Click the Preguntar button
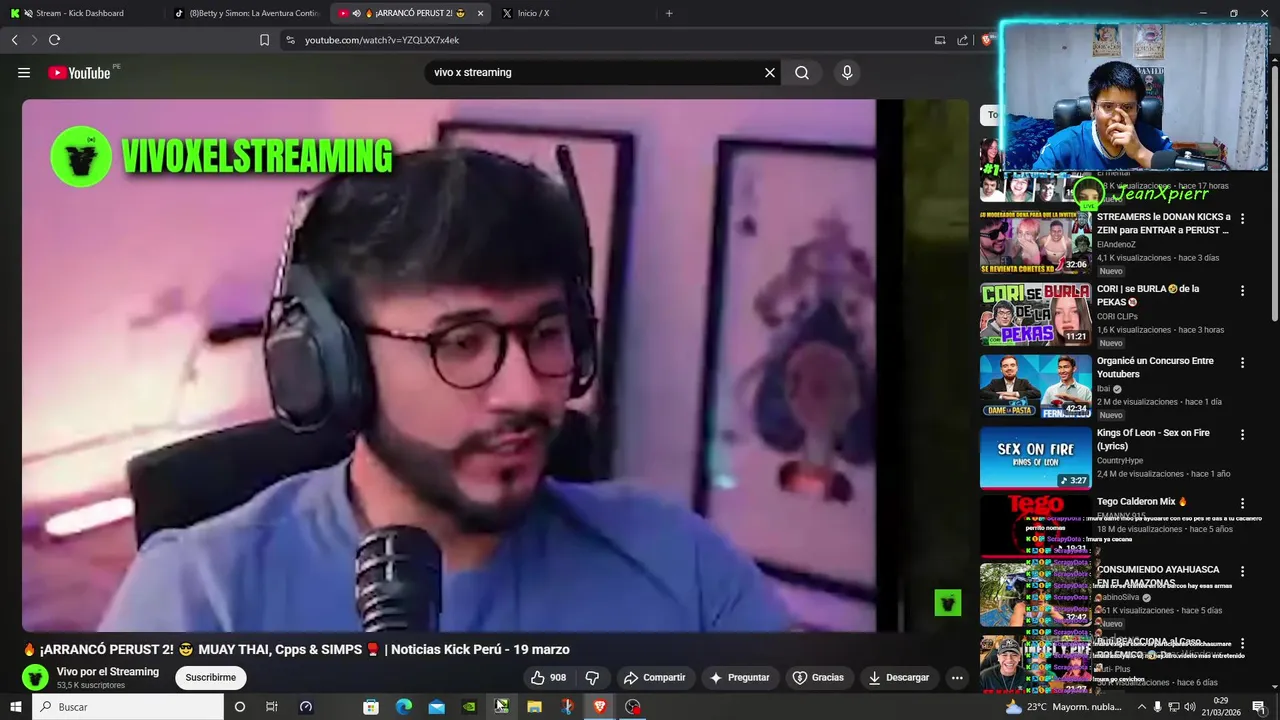The image size is (1280, 720). pos(739,677)
